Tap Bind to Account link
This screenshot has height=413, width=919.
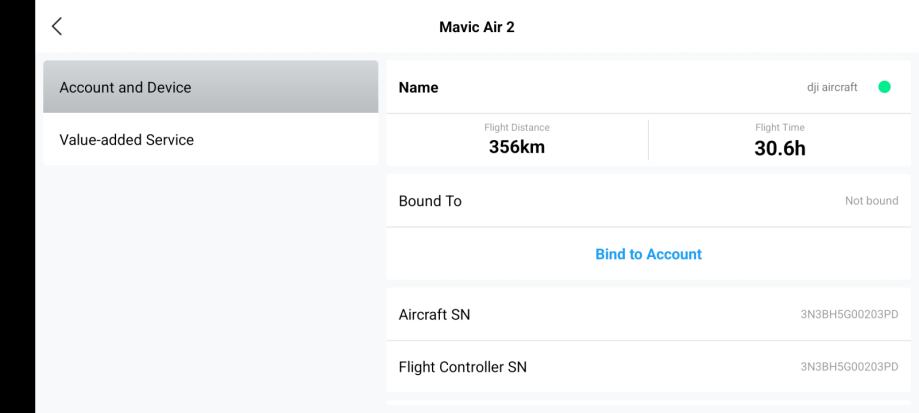(648, 254)
